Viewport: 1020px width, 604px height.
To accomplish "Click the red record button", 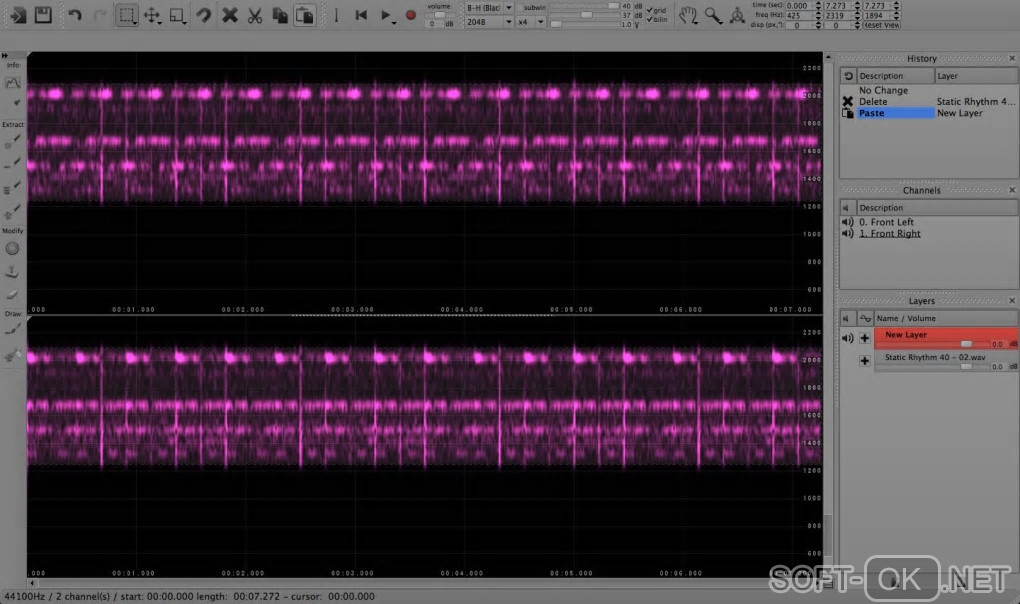I will (x=410, y=15).
